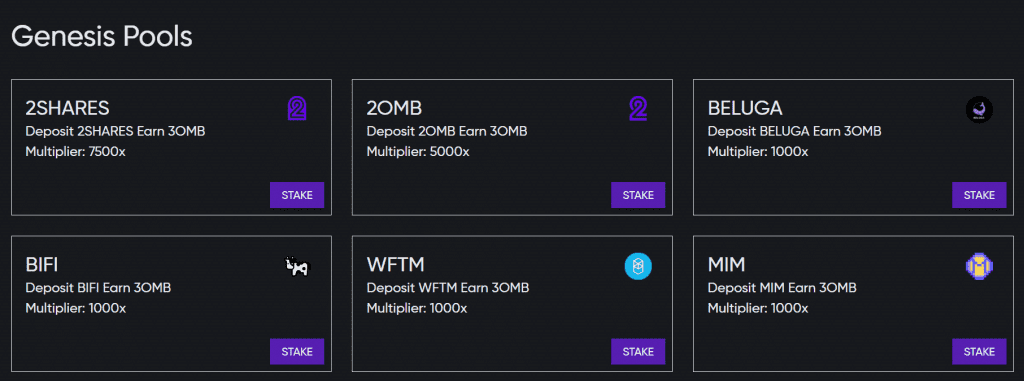
Task: Stake in the MIM pool
Action: [979, 352]
